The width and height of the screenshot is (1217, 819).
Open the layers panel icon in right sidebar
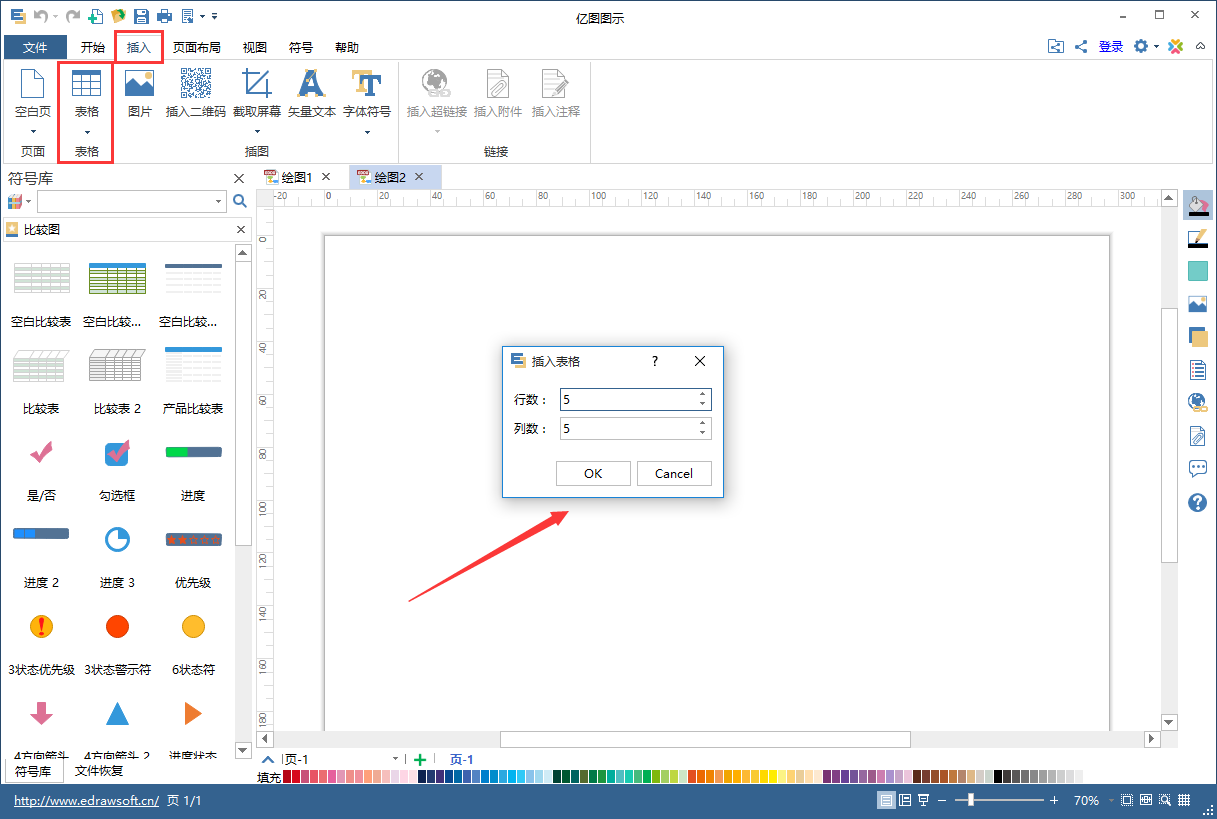[x=1198, y=337]
